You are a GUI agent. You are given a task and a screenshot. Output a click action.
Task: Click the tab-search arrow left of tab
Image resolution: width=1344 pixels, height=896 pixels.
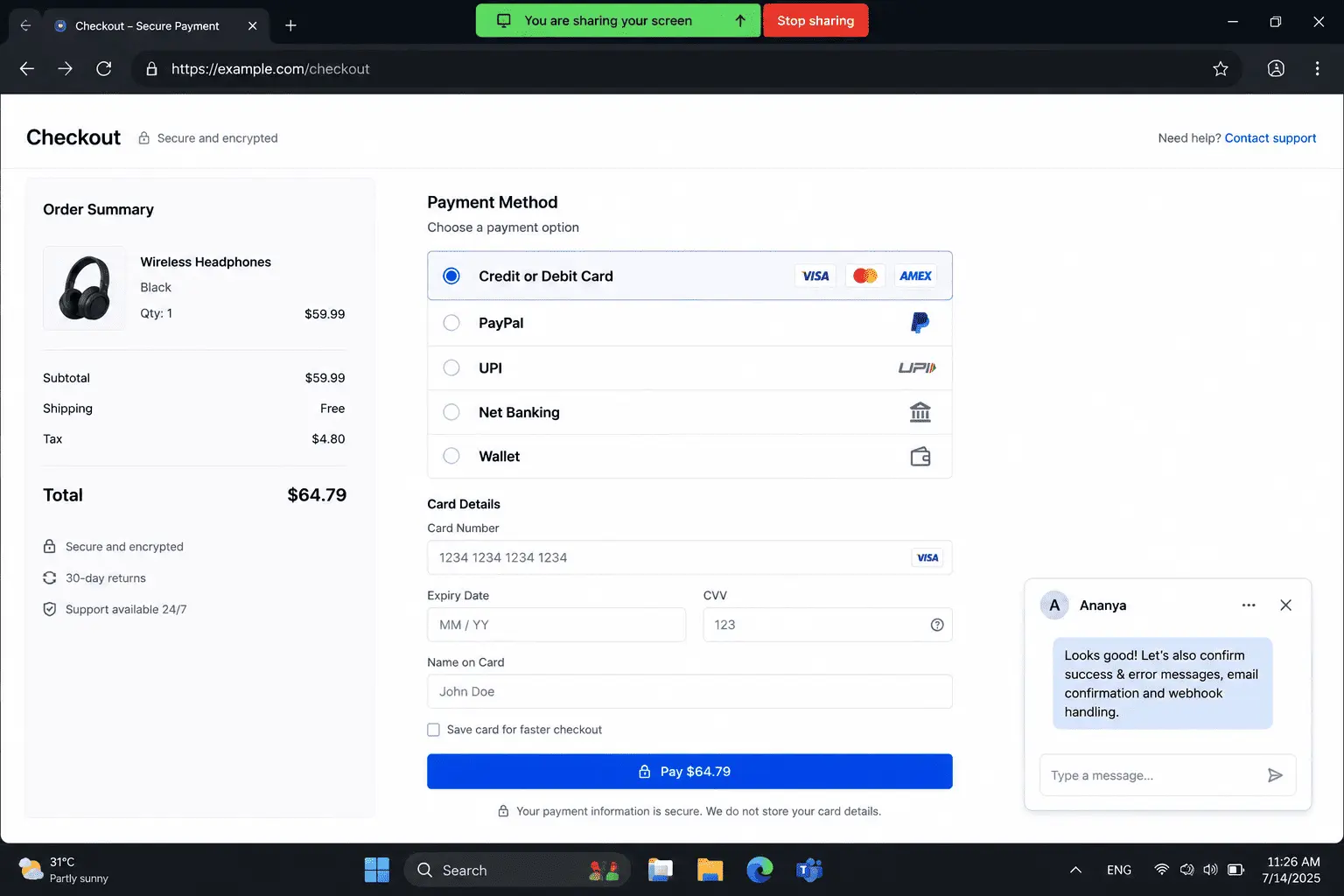(25, 25)
